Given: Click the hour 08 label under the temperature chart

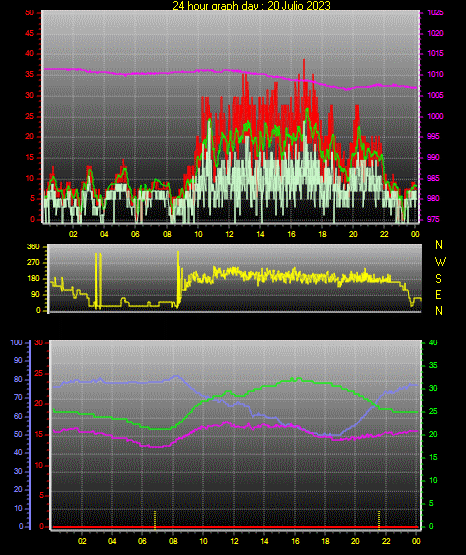Looking at the screenshot, I should (173, 541).
